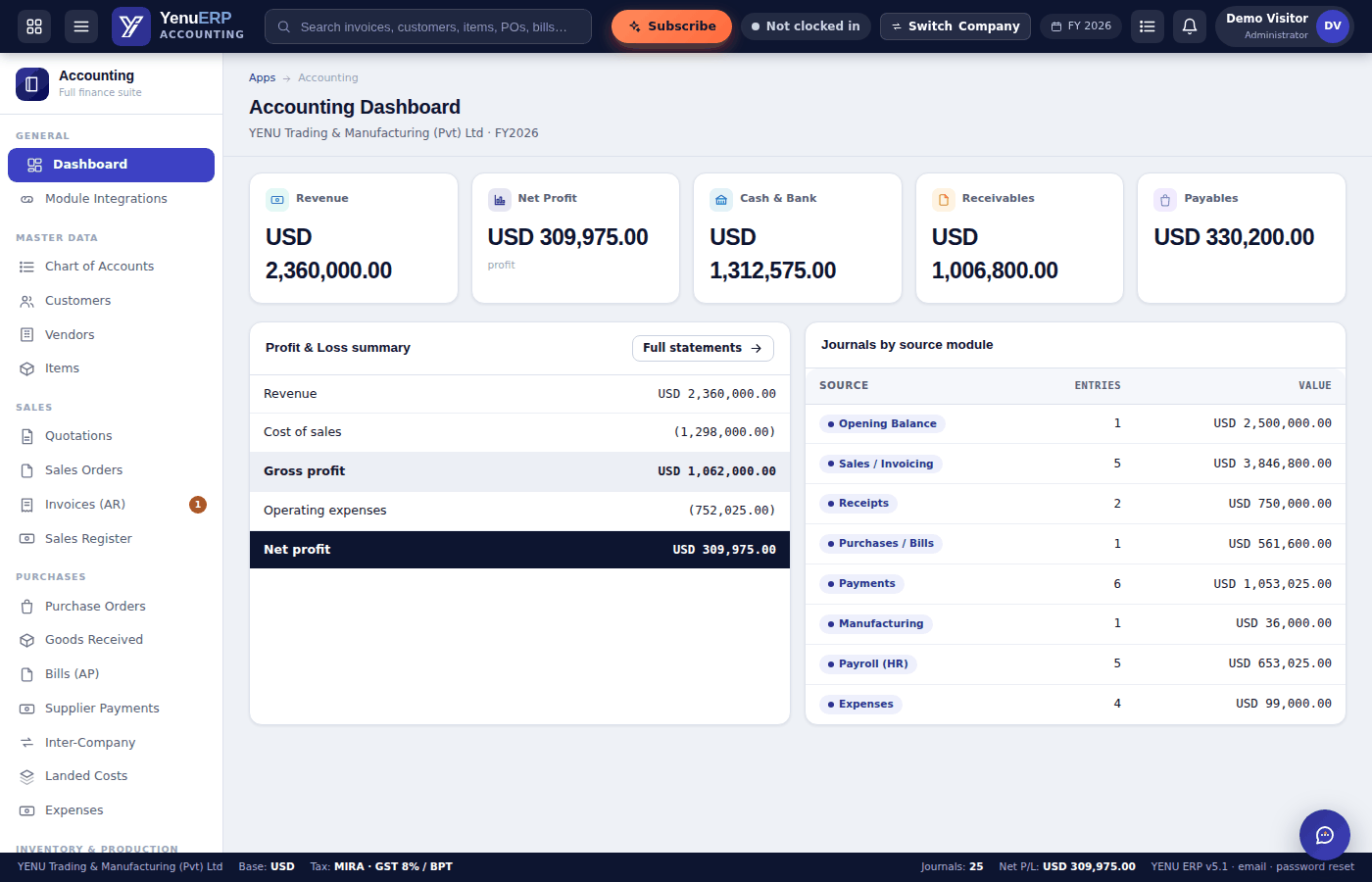Click the Payroll (HR) source tag
1372x882 pixels.
868,664
